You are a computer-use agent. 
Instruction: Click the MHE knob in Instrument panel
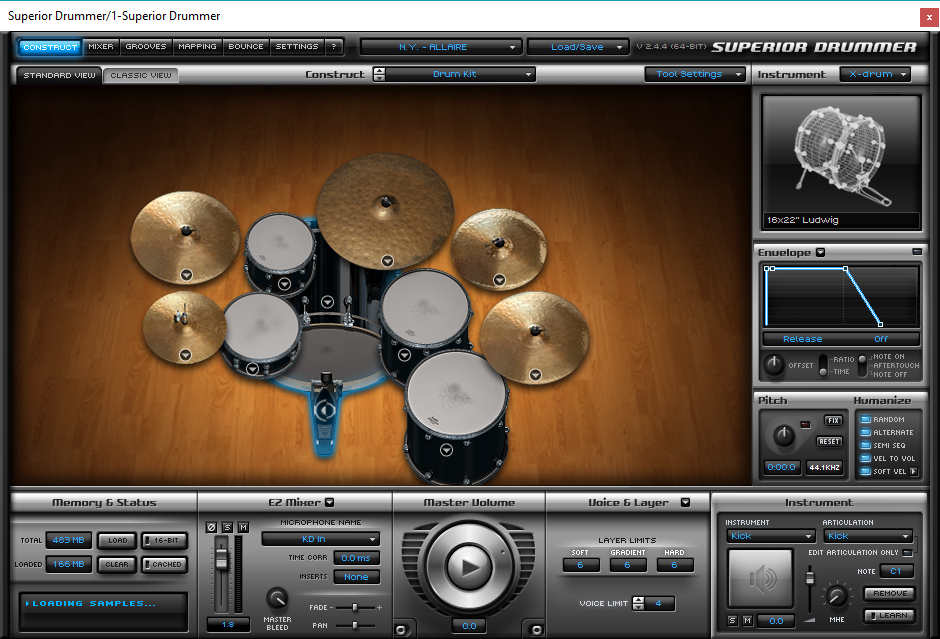[837, 596]
